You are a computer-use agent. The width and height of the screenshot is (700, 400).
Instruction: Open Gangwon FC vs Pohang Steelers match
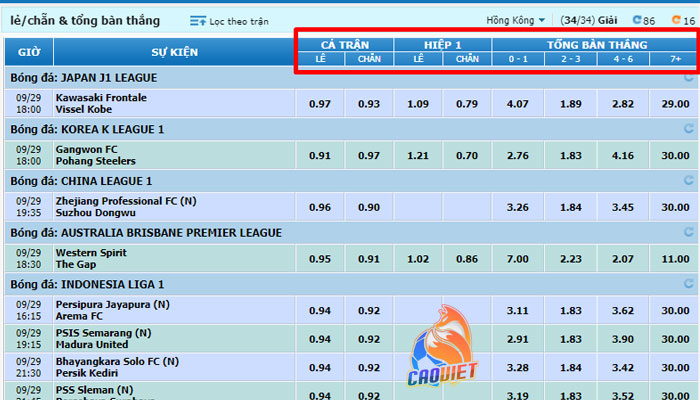coord(96,155)
